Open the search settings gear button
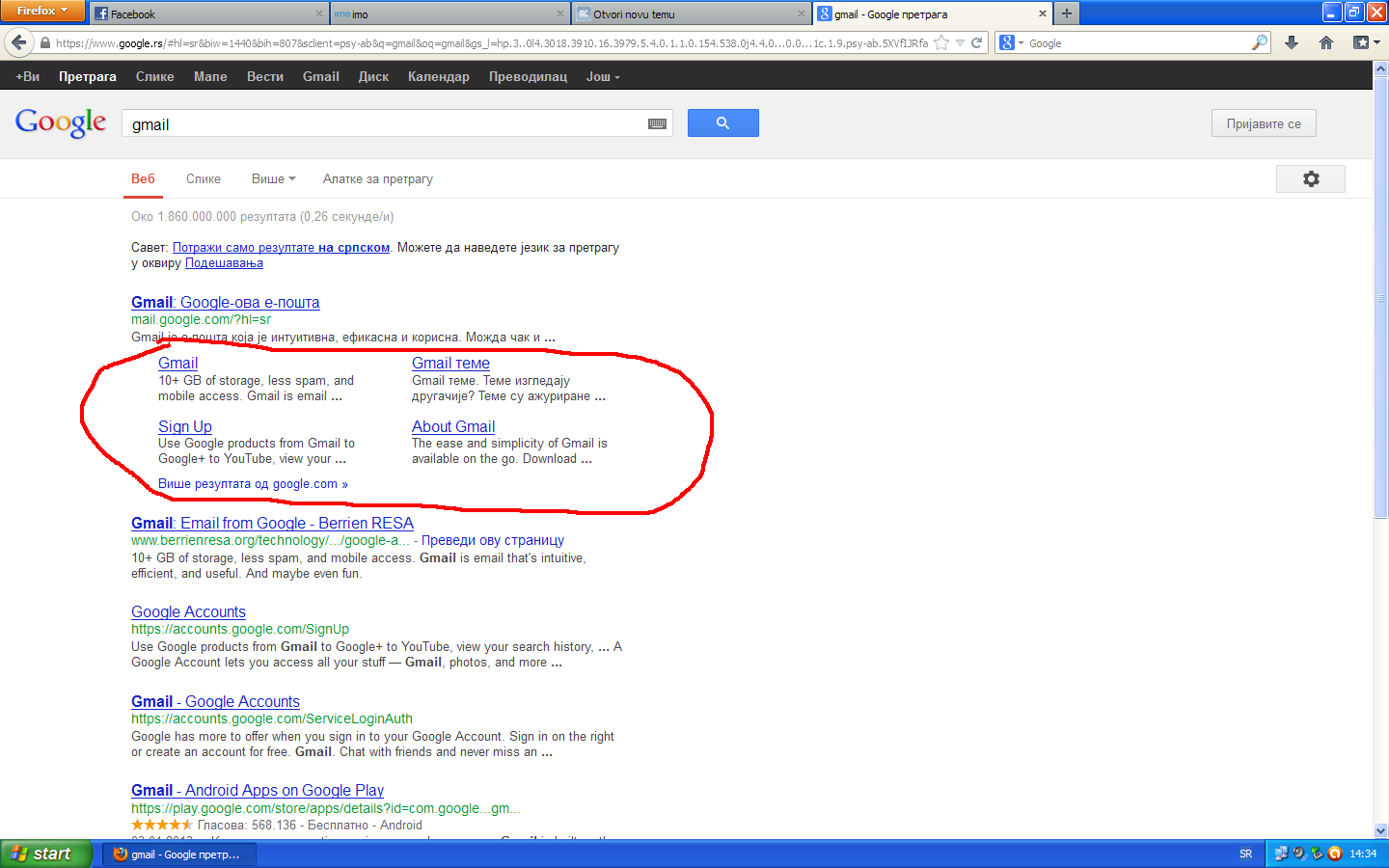 (x=1311, y=178)
